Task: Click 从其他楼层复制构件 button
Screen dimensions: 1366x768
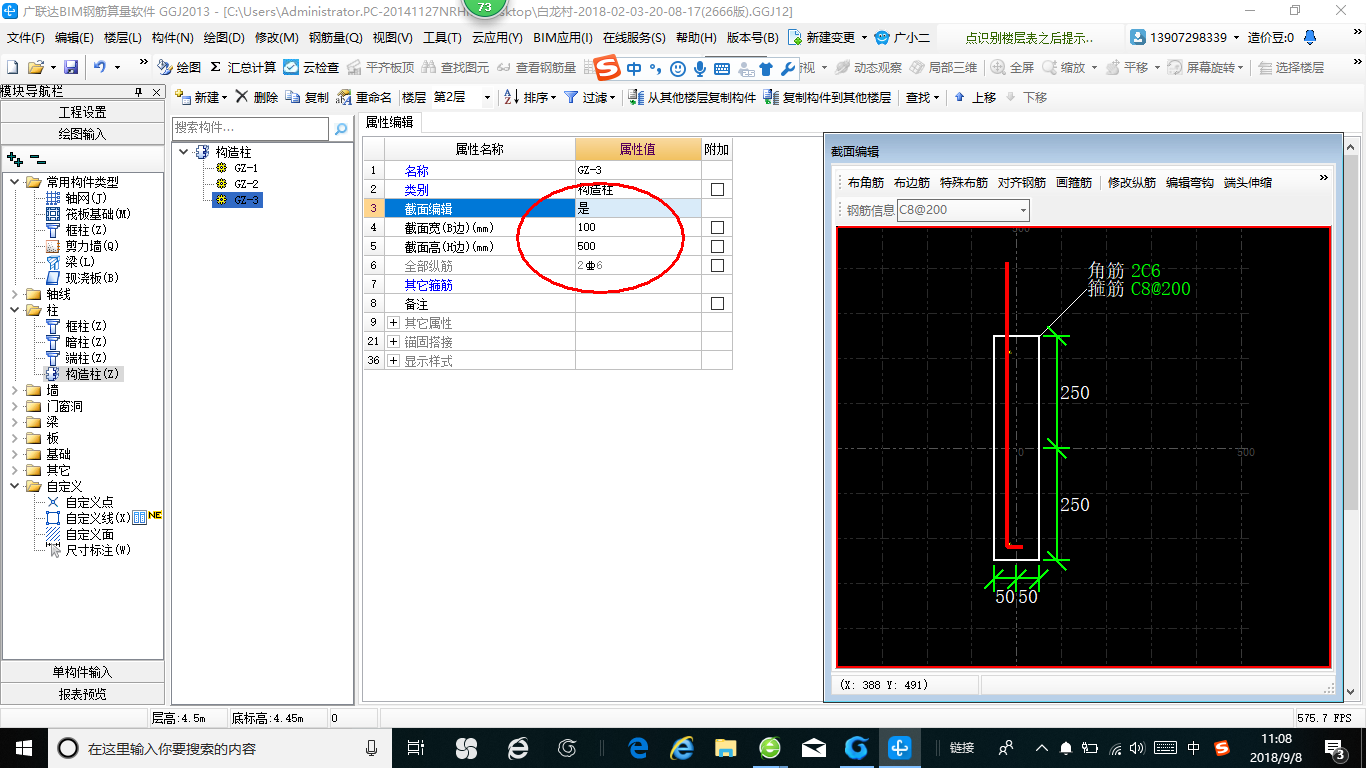Action: (693, 97)
